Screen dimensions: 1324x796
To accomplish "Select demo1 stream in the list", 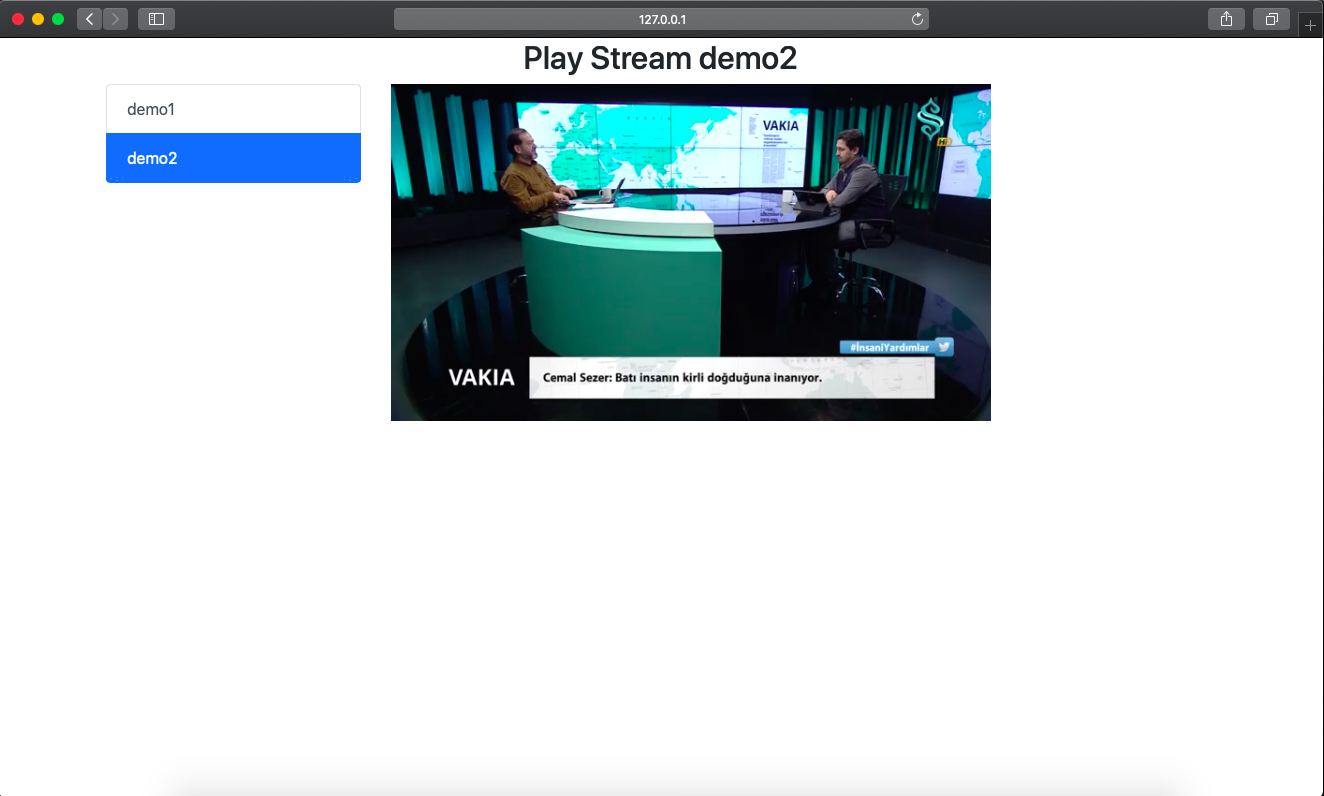I will (233, 109).
